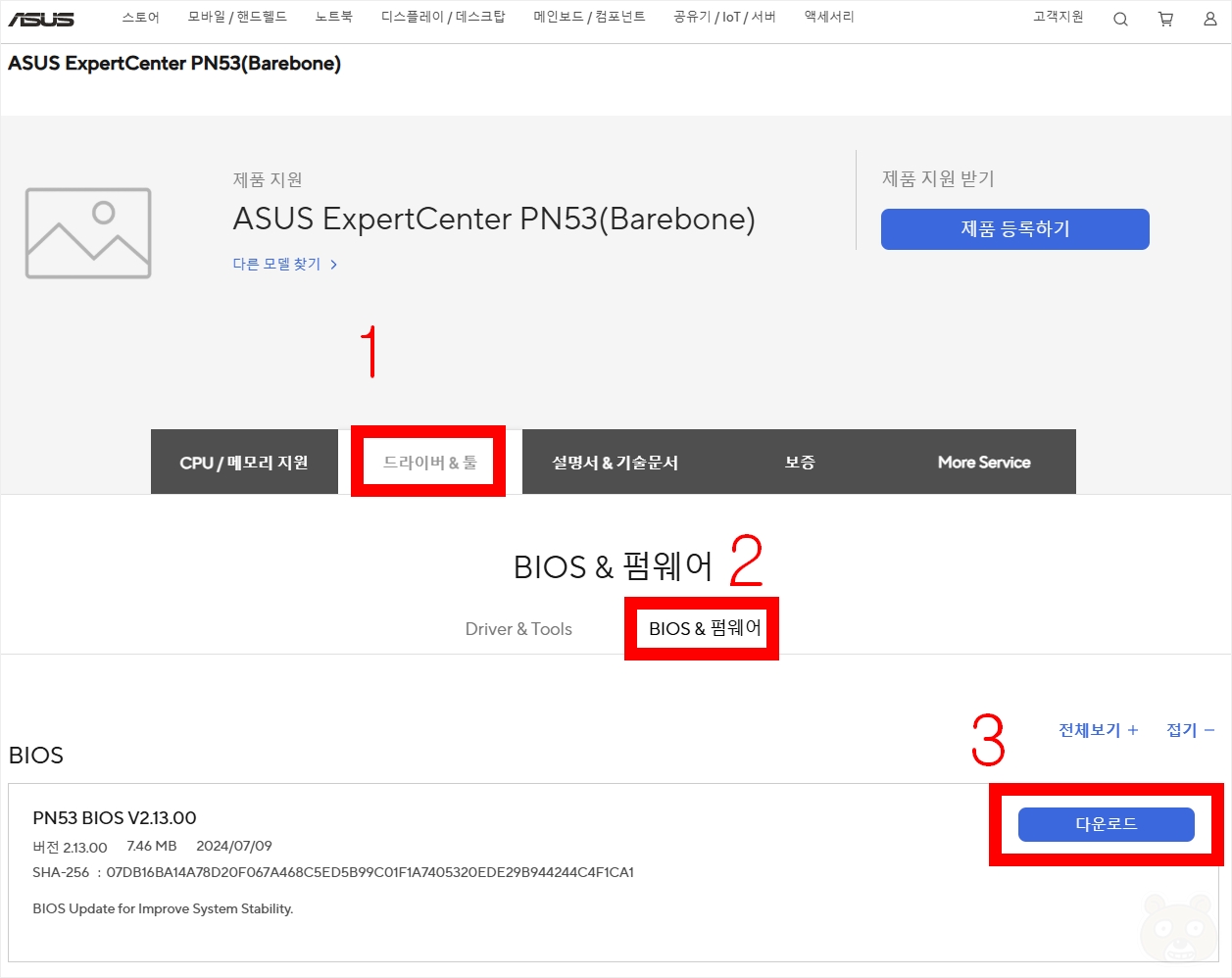Click the SHA-256 hash value text
Viewport: 1232px width, 978px height.
pyautogui.click(x=370, y=872)
